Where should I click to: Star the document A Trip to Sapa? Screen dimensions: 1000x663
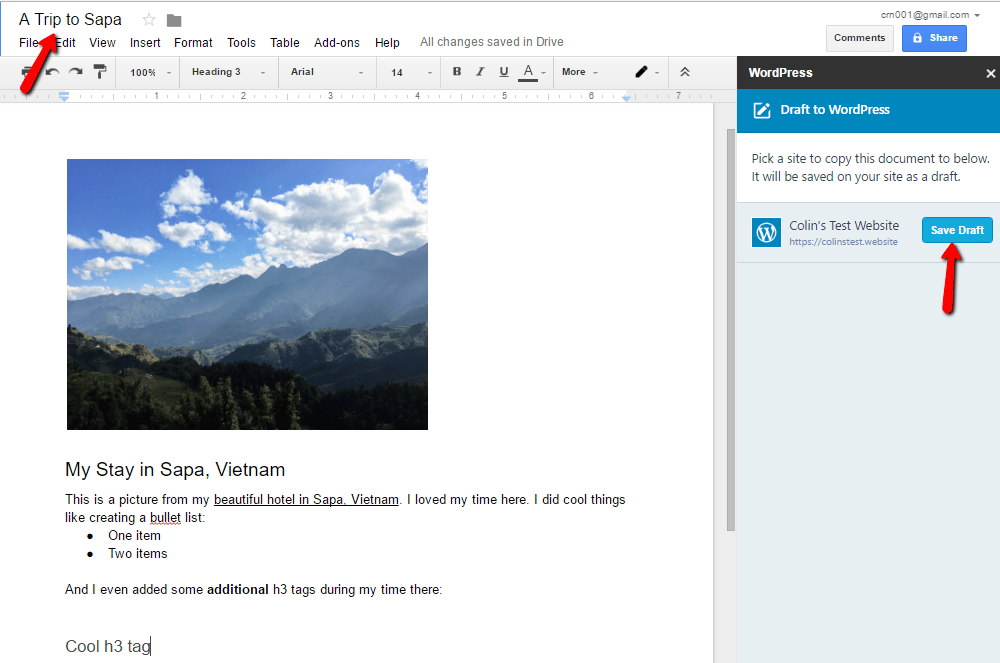149,20
